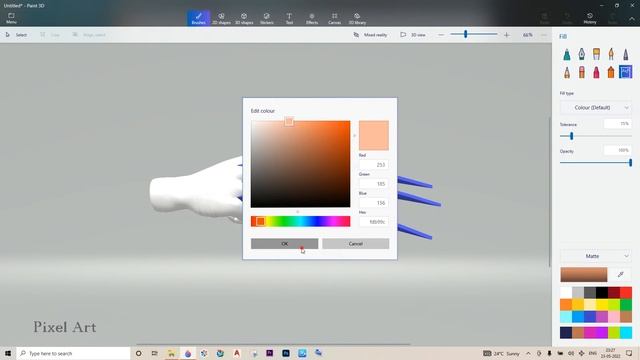The image size is (640, 360).
Task: Pick the dark red palette swatch
Action: click(x=614, y=292)
